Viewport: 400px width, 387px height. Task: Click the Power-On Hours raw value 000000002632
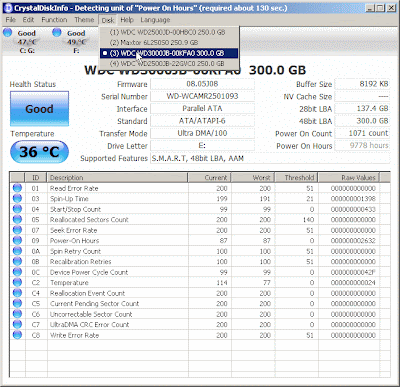(x=353, y=241)
